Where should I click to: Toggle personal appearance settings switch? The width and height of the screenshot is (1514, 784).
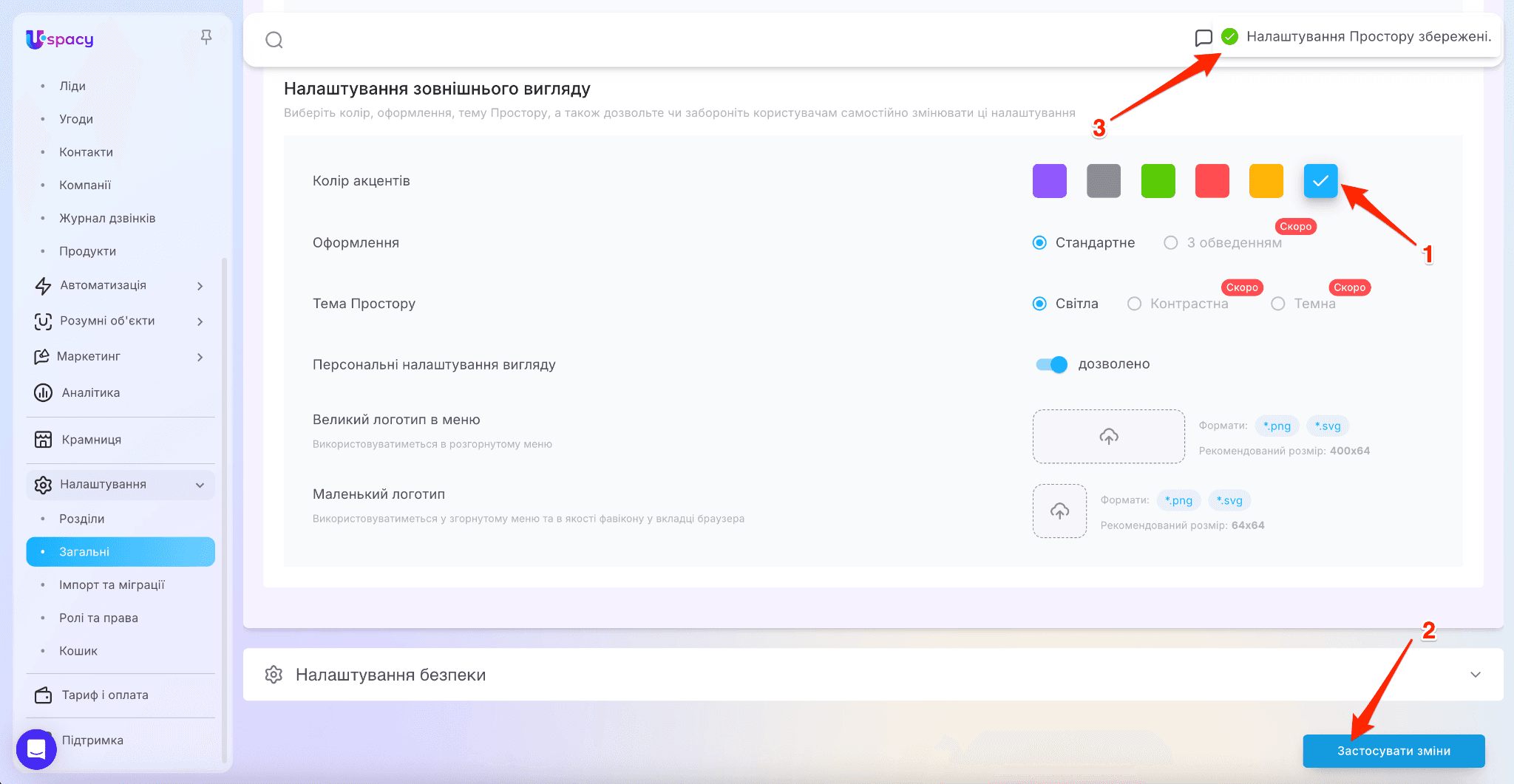(x=1051, y=364)
